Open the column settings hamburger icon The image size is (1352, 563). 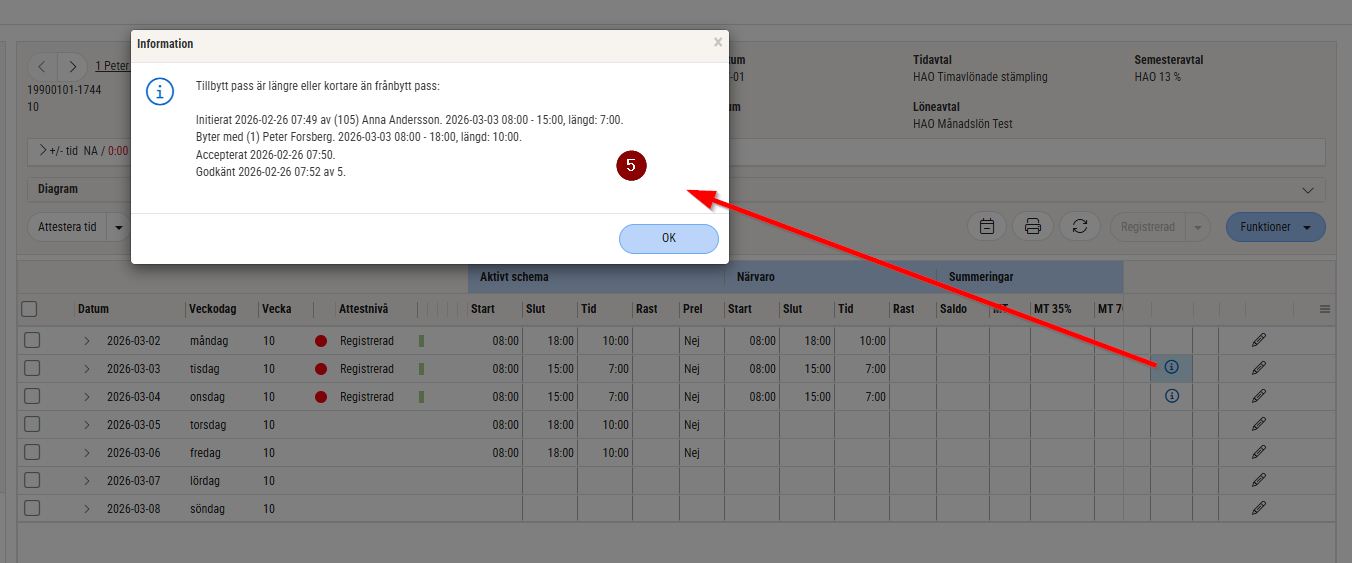[1325, 309]
